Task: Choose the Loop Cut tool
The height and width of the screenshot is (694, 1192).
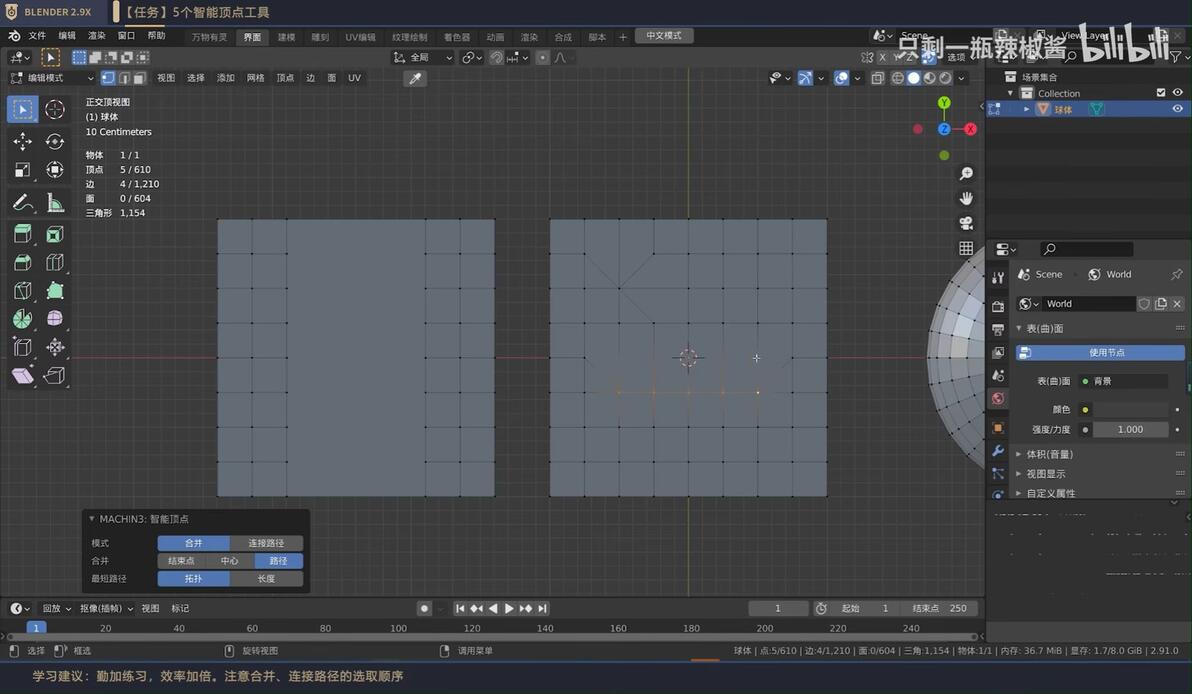Action: tap(55, 262)
